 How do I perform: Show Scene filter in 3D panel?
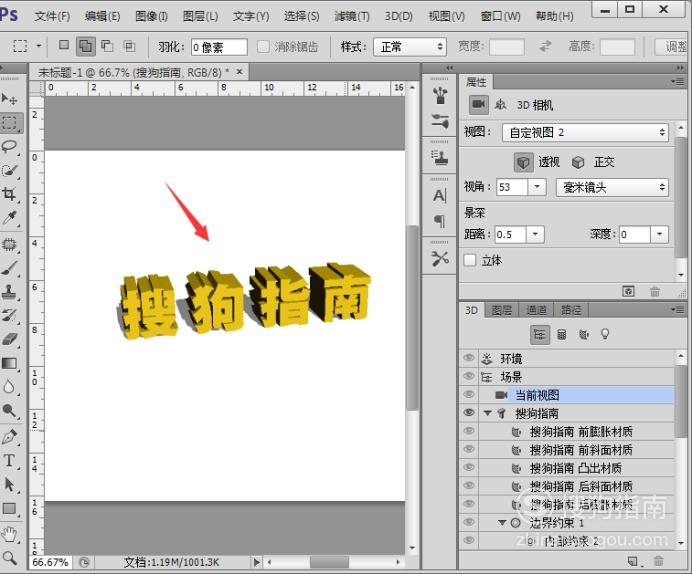(540, 334)
